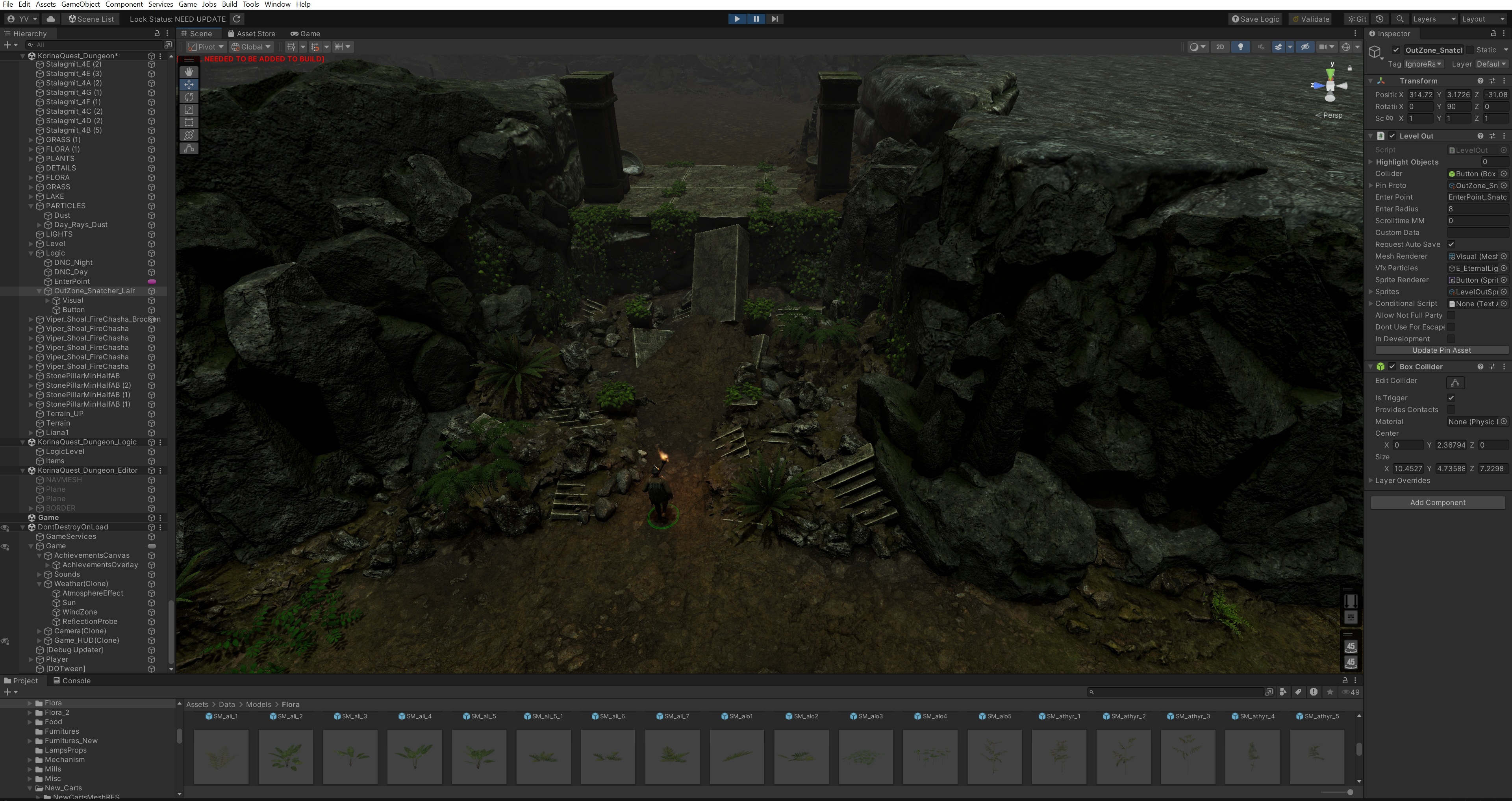This screenshot has width=1512, height=801.
Task: Select the Scale tool in scene toolbar
Action: pyautogui.click(x=189, y=110)
